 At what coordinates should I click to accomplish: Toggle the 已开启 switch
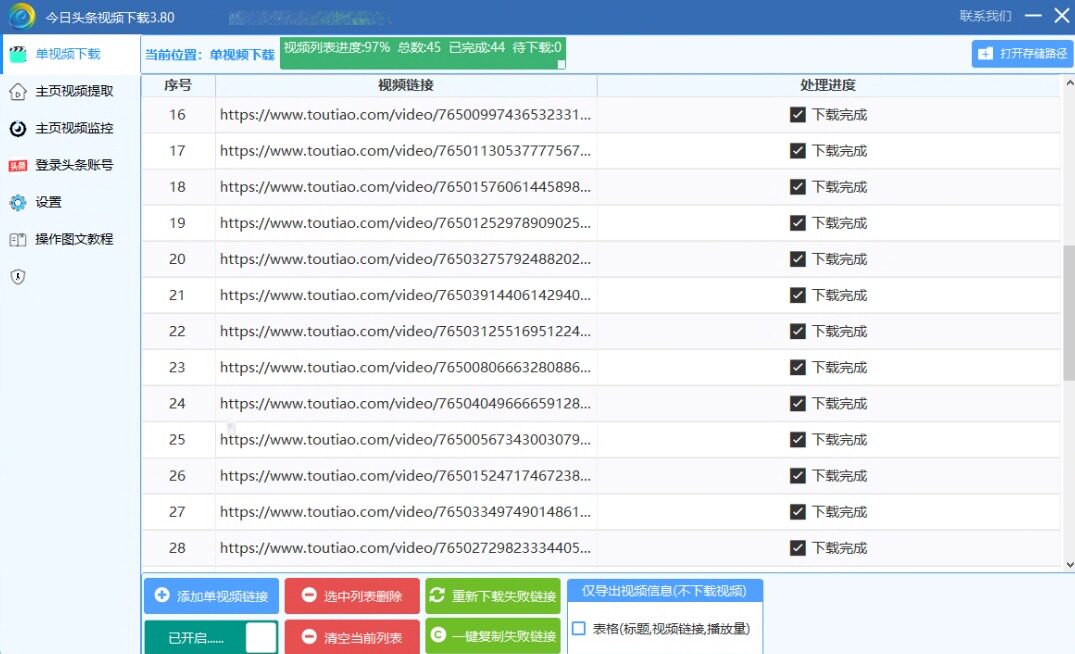211,638
